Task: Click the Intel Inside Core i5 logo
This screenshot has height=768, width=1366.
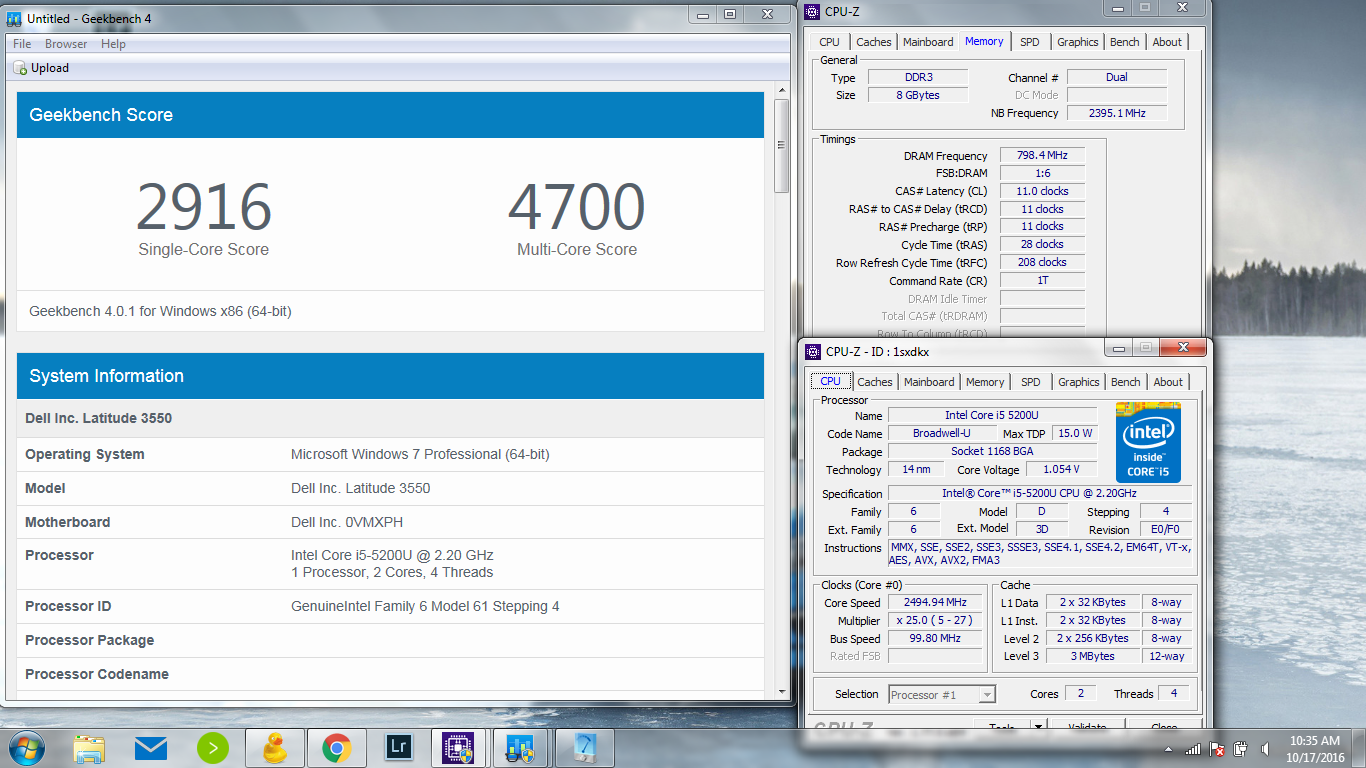Action: click(1148, 442)
